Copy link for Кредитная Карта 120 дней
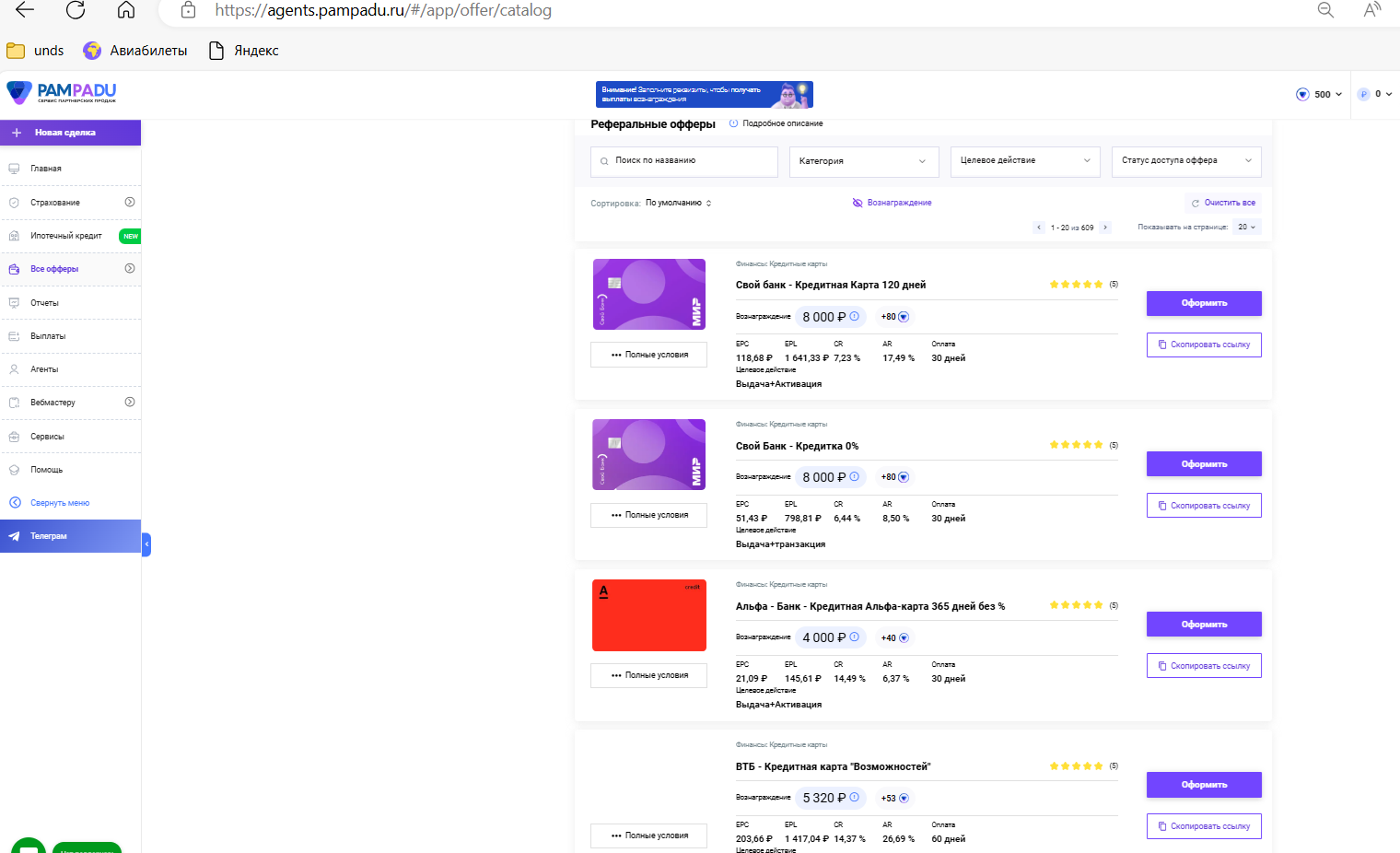Image resolution: width=1400 pixels, height=853 pixels. (x=1204, y=345)
